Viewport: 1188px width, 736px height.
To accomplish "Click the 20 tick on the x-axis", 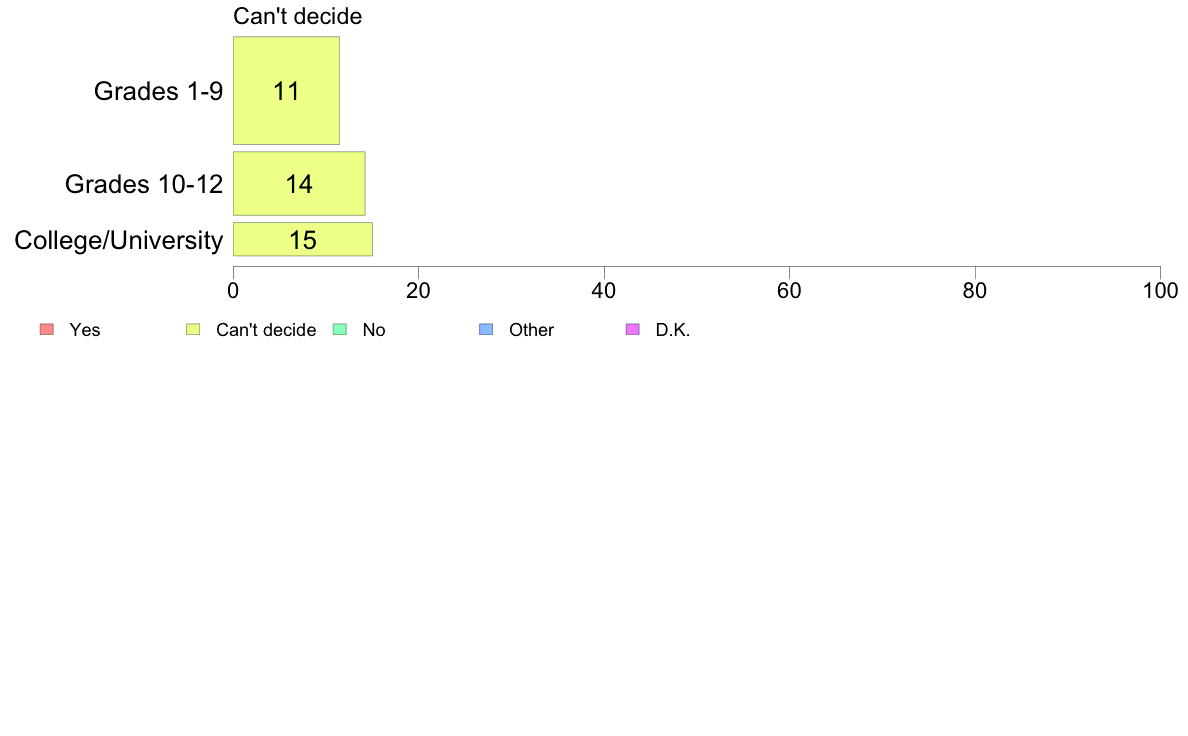I will [418, 290].
